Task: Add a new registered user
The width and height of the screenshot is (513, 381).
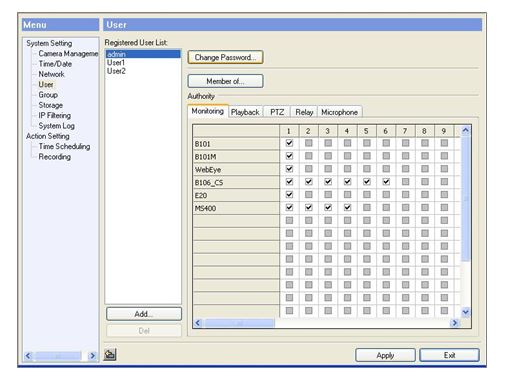Action: tap(144, 314)
